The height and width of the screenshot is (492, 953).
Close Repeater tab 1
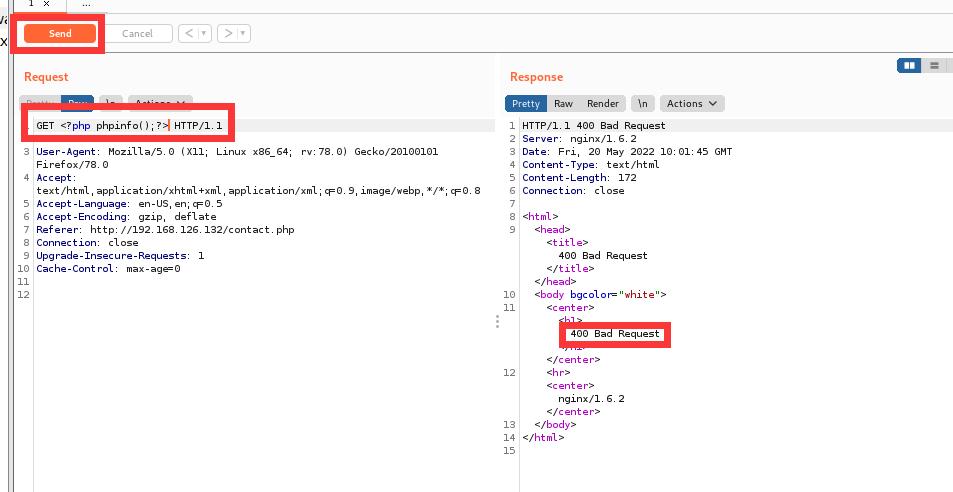pyautogui.click(x=46, y=4)
